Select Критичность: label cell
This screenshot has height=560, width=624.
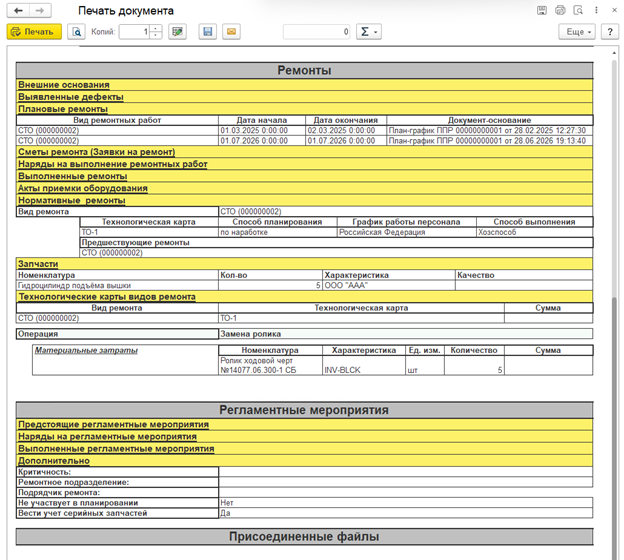pos(117,472)
